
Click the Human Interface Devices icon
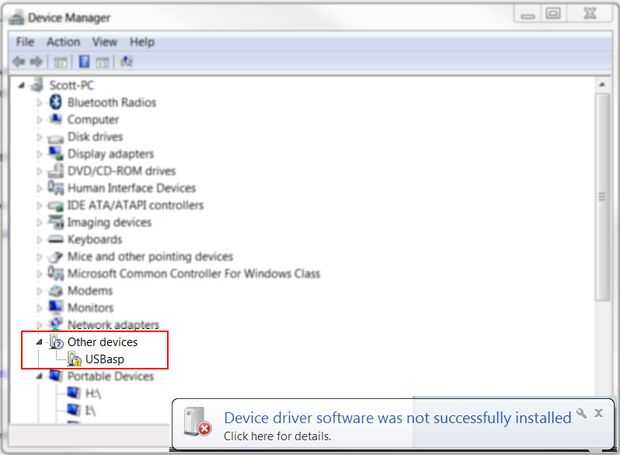pyautogui.click(x=56, y=188)
